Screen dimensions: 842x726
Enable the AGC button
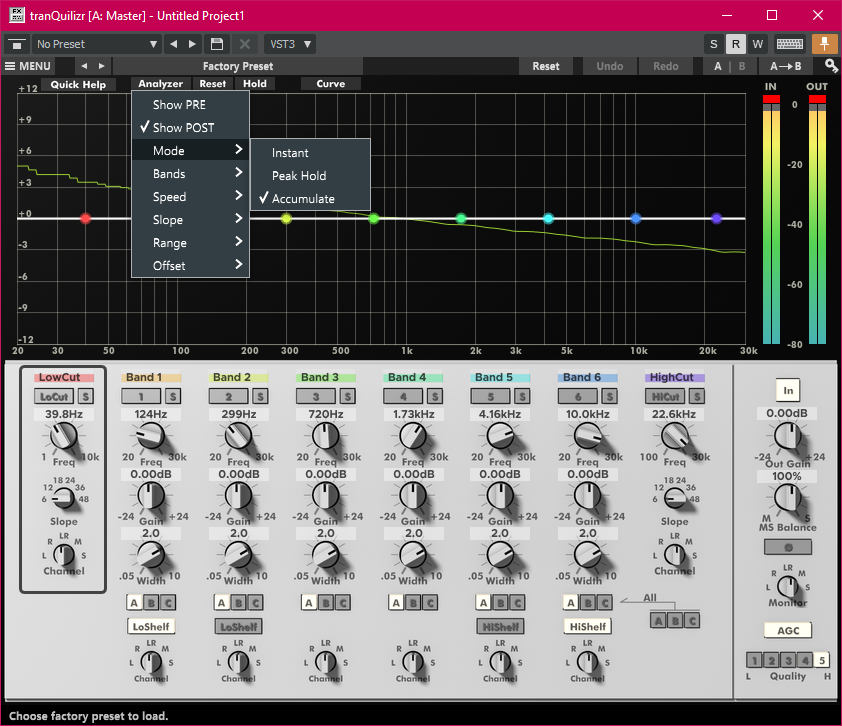(x=788, y=630)
